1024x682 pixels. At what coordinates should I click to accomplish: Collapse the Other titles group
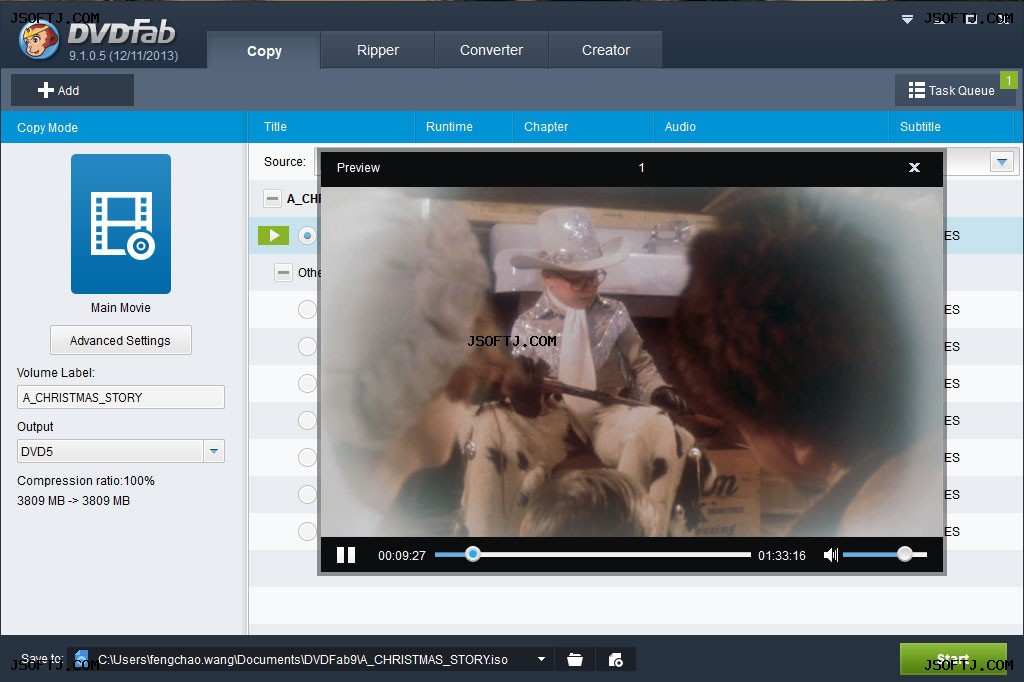coord(283,272)
